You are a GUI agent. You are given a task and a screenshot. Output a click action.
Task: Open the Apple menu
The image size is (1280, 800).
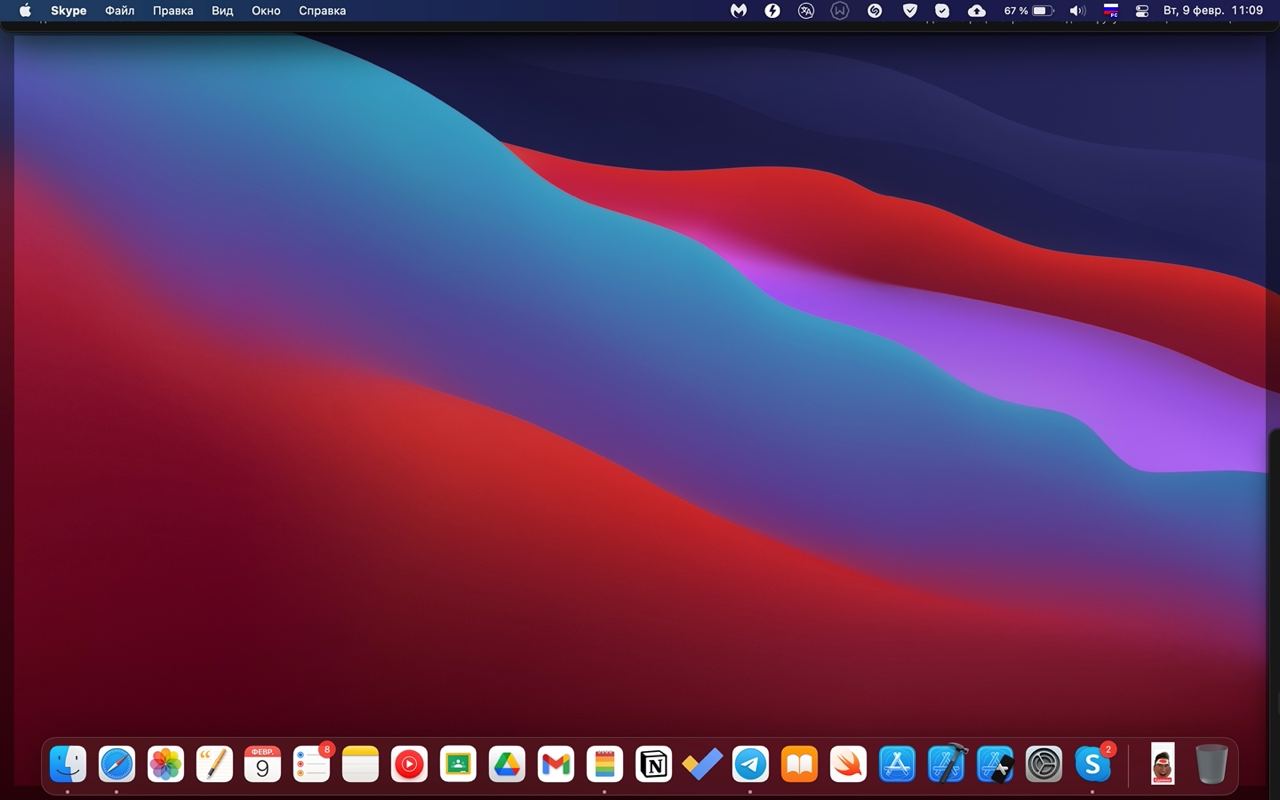pyautogui.click(x=25, y=10)
